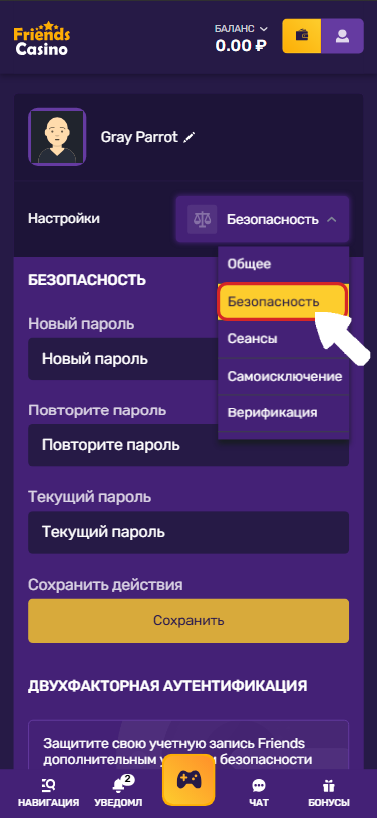This screenshot has width=377, height=818.
Task: Edit nickname with the pencil icon
Action: pyautogui.click(x=189, y=137)
